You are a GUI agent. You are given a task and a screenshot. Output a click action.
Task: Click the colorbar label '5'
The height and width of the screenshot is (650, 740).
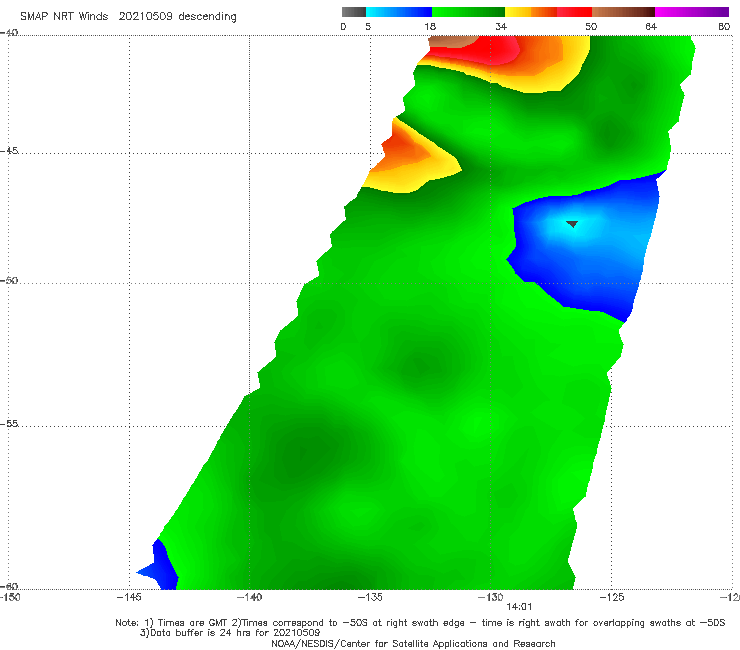(368, 26)
